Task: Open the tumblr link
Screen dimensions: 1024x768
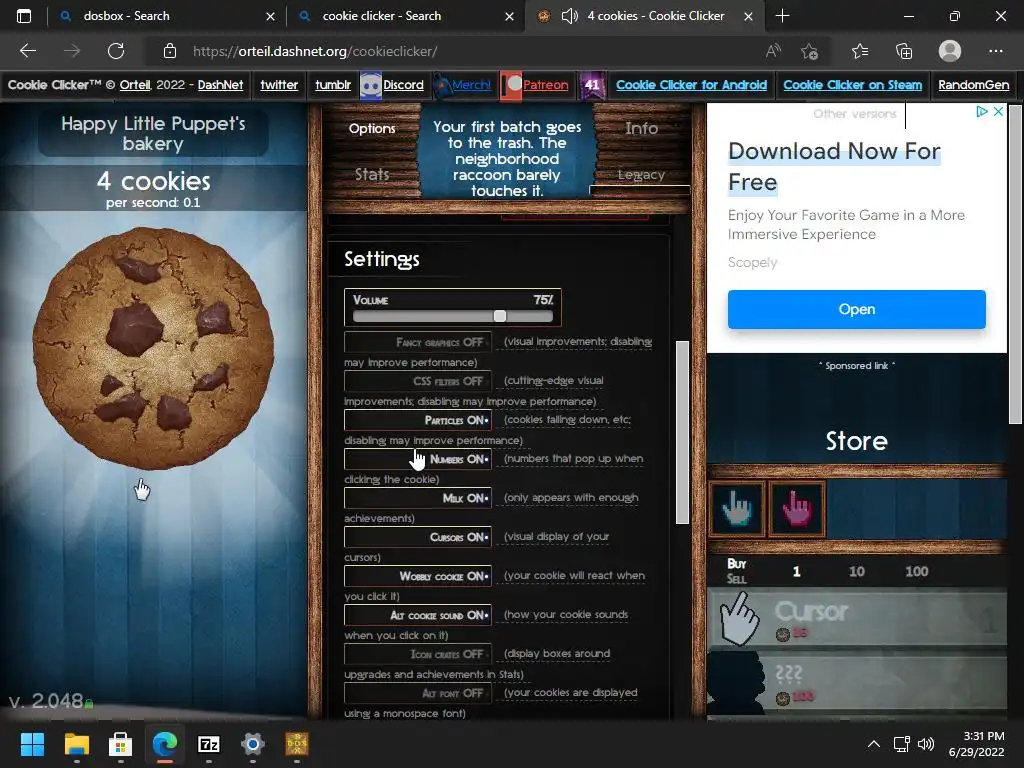Action: pyautogui.click(x=332, y=85)
